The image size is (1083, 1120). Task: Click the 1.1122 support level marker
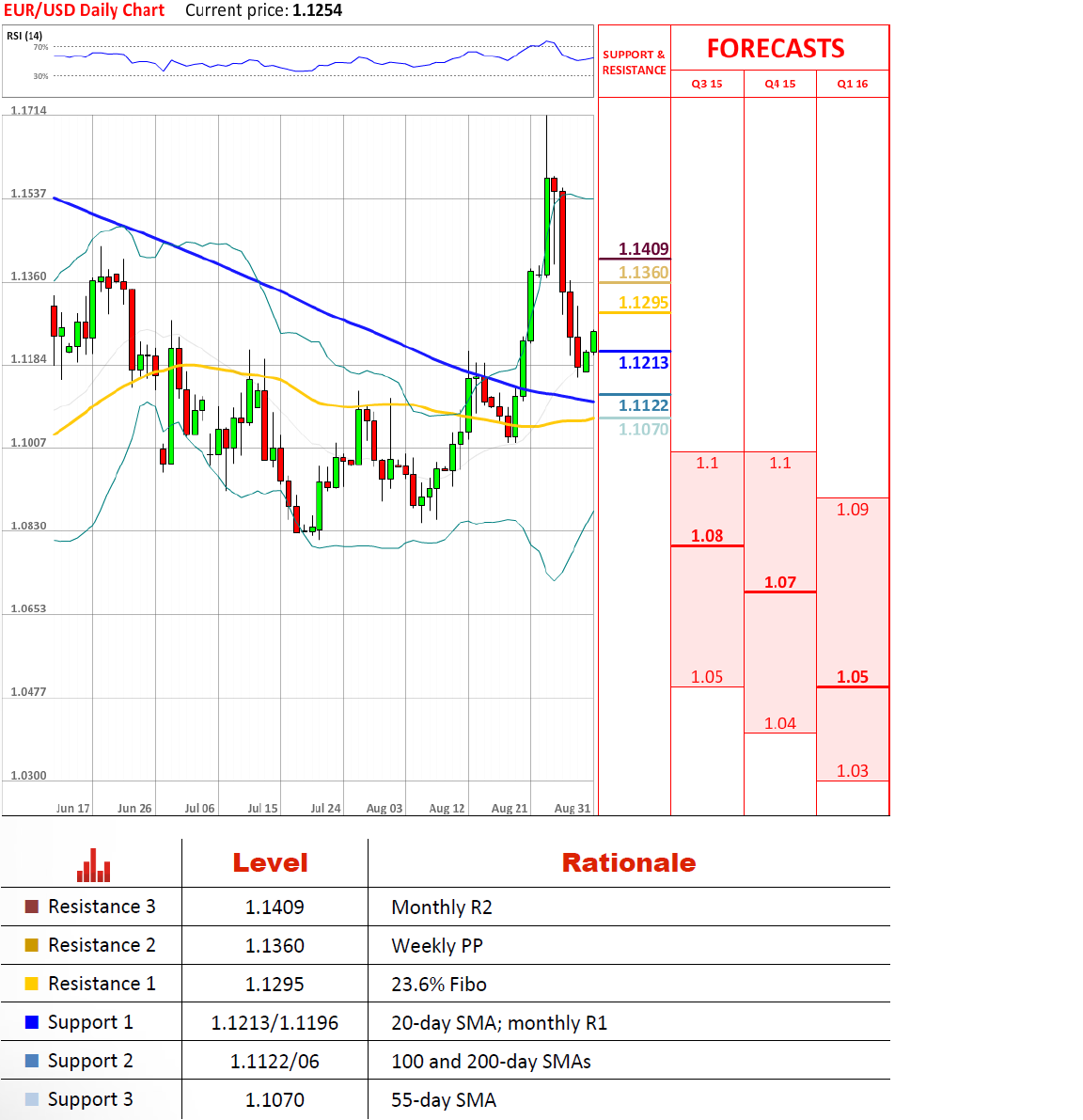(643, 405)
